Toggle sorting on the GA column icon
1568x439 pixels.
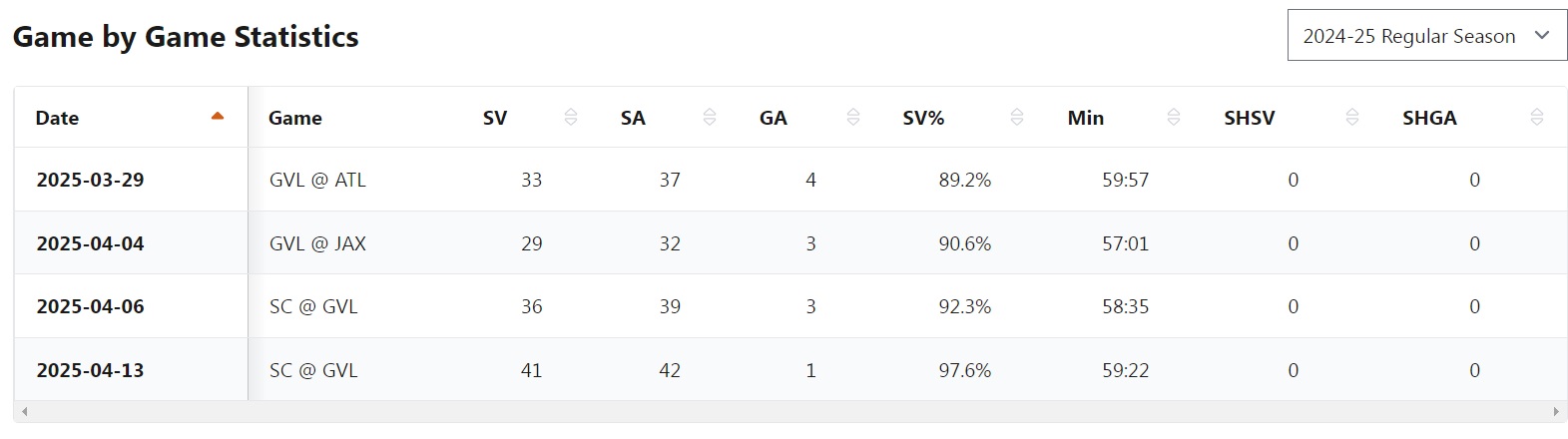coord(853,118)
